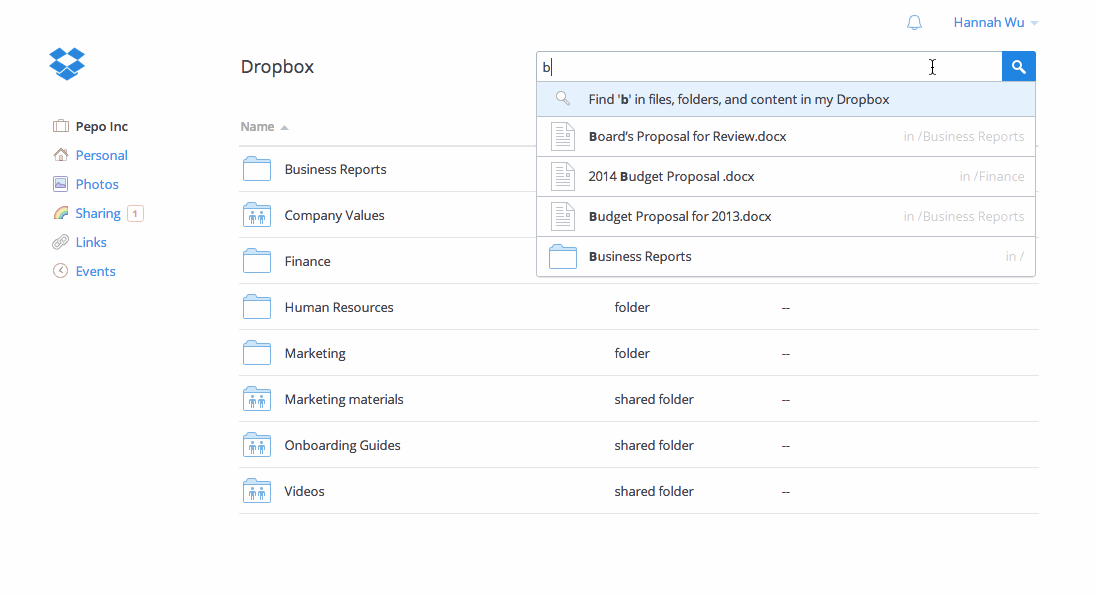Click the Links chain icon
The image size is (1098, 596).
coord(61,242)
